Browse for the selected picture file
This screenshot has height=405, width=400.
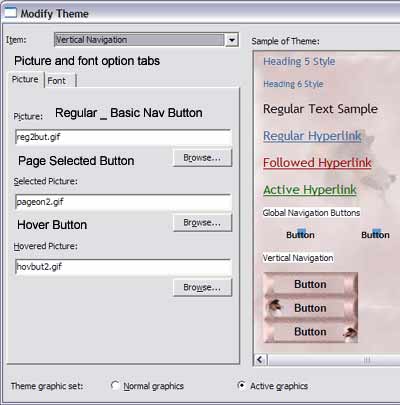point(202,223)
